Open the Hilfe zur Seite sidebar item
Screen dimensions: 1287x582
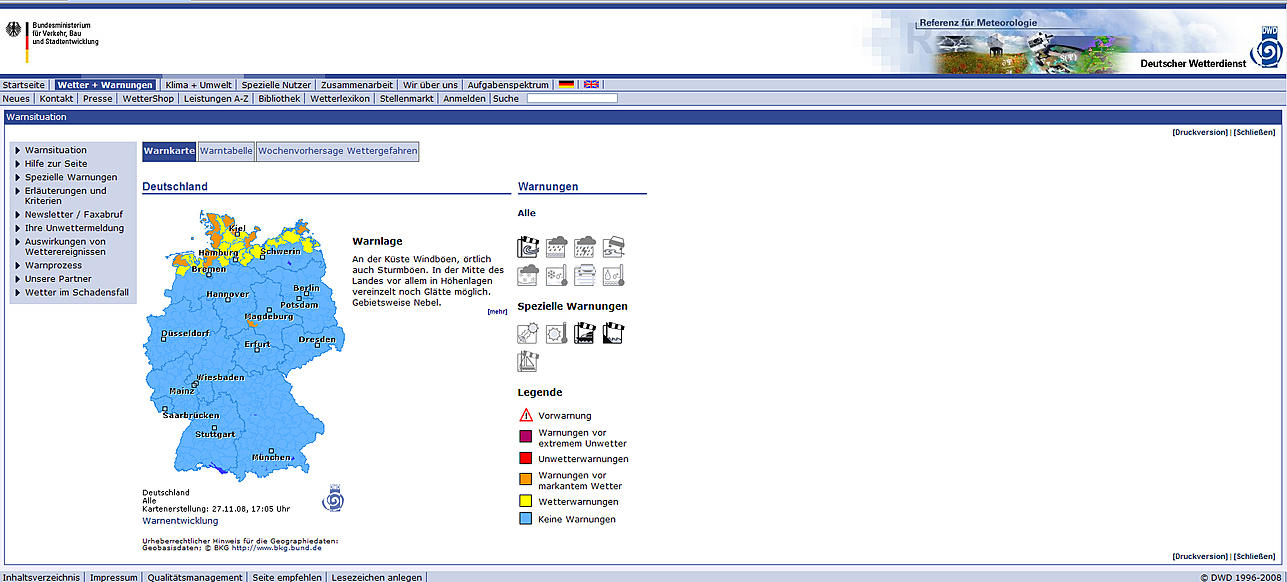(55, 163)
